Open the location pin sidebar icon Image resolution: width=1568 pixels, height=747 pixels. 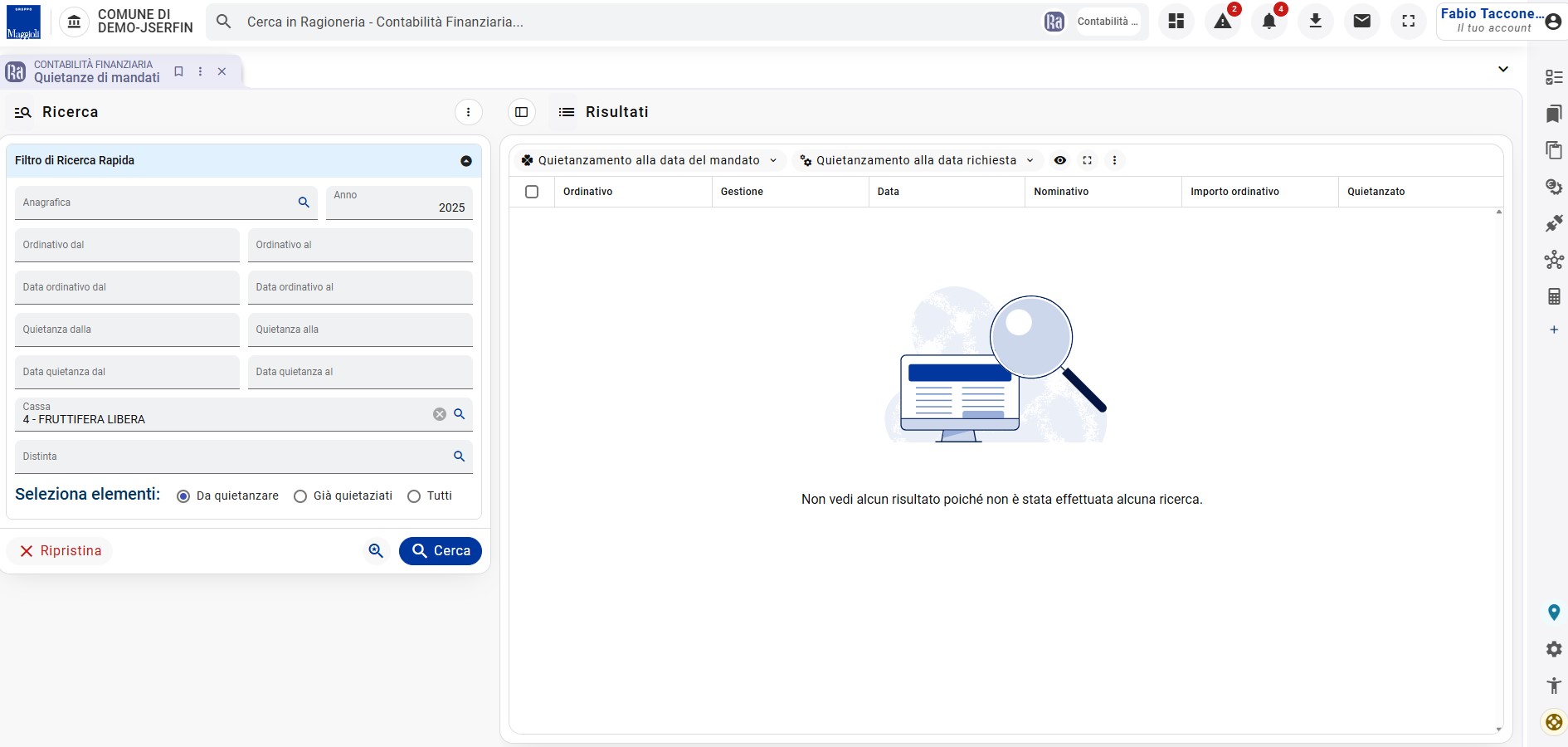tap(1554, 613)
